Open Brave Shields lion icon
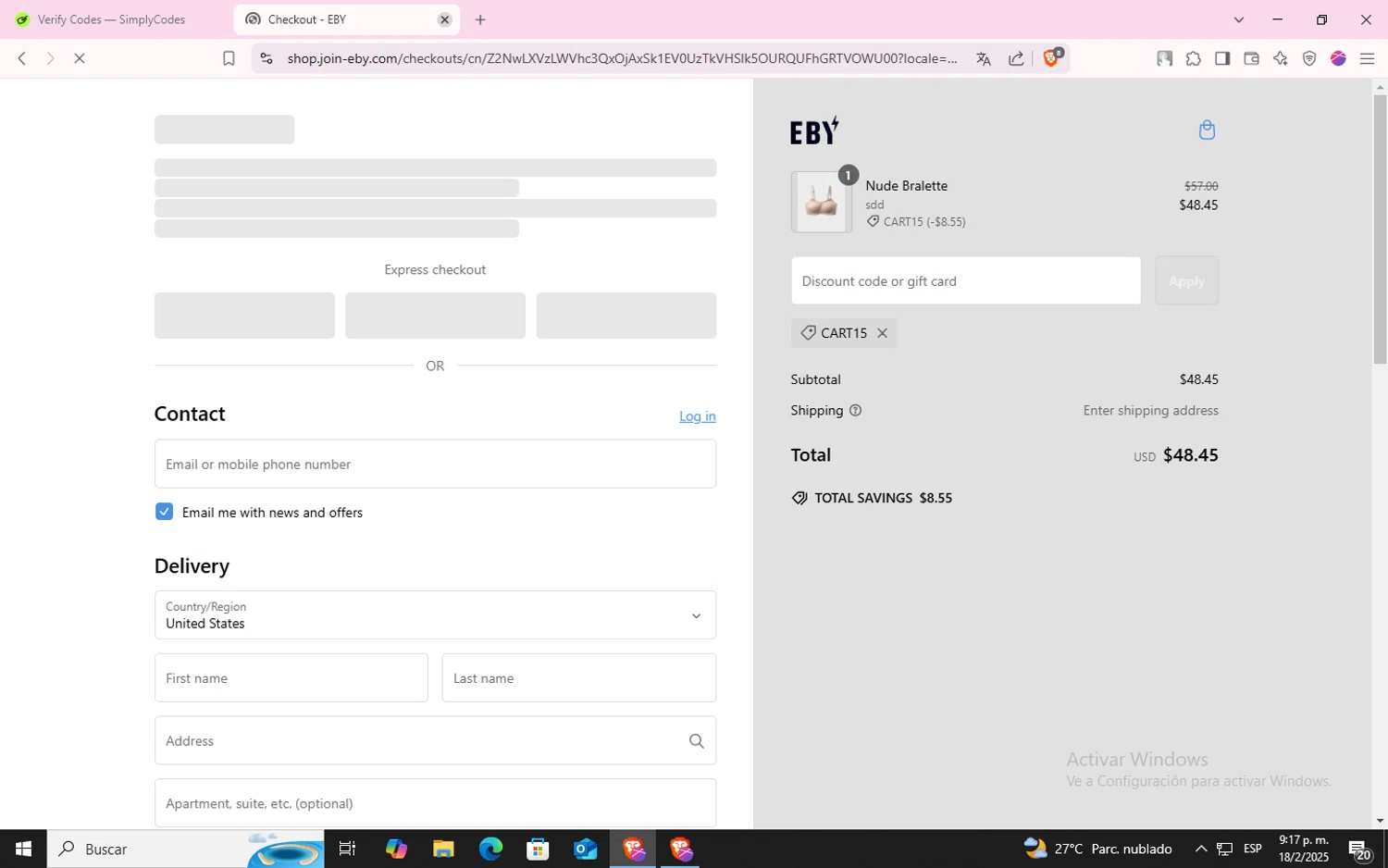The height and width of the screenshot is (868, 1388). (1051, 57)
